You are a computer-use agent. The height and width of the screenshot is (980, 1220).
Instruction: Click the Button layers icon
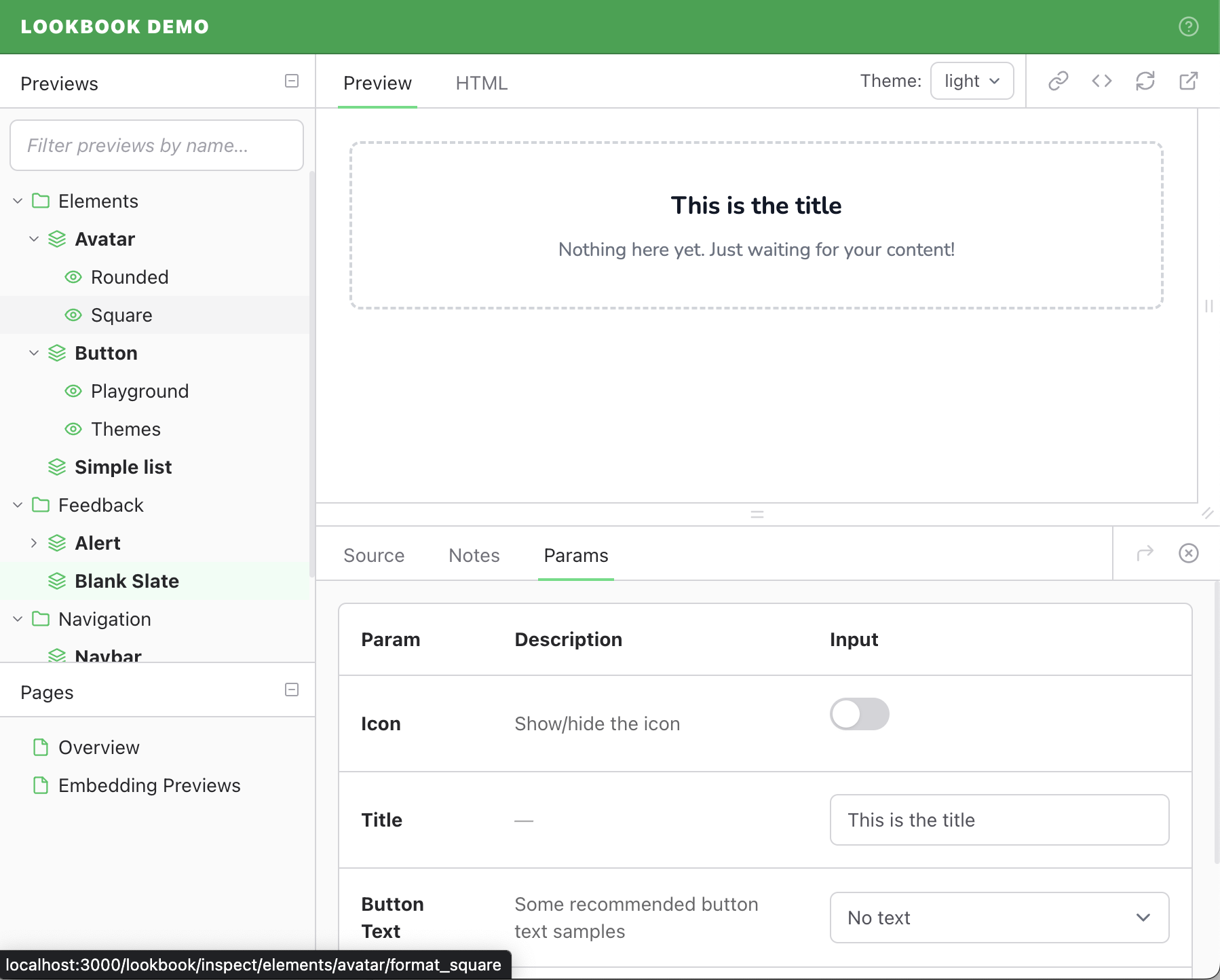[x=57, y=353]
